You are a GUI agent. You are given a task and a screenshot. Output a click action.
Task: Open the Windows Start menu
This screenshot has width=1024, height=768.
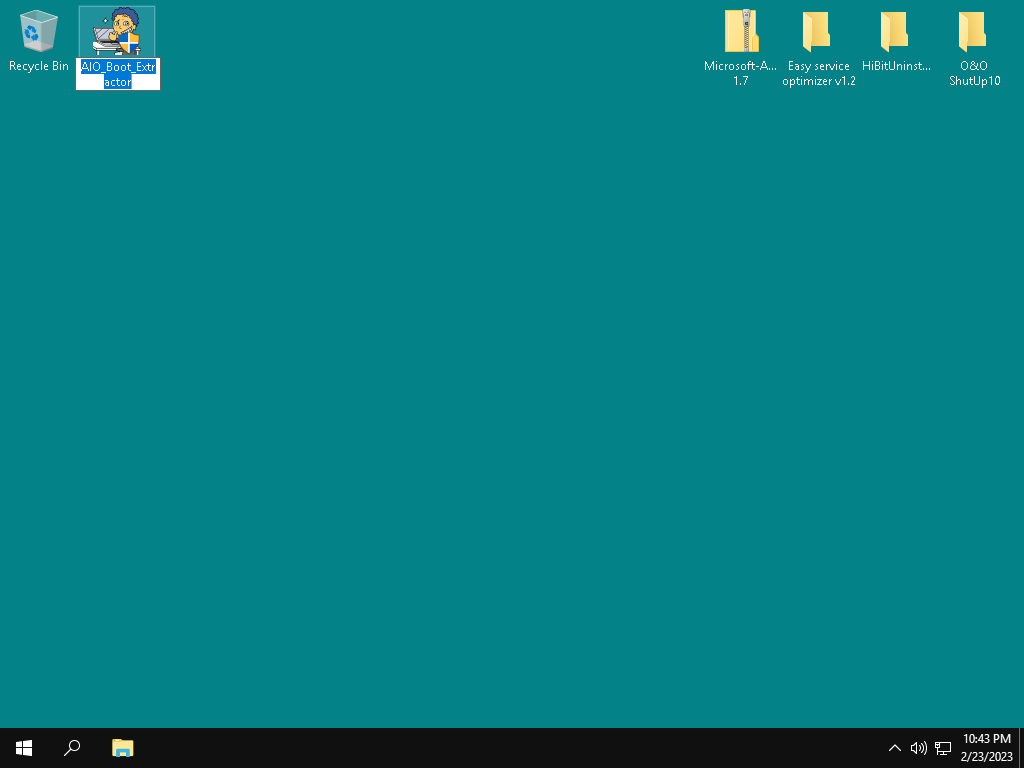point(24,748)
